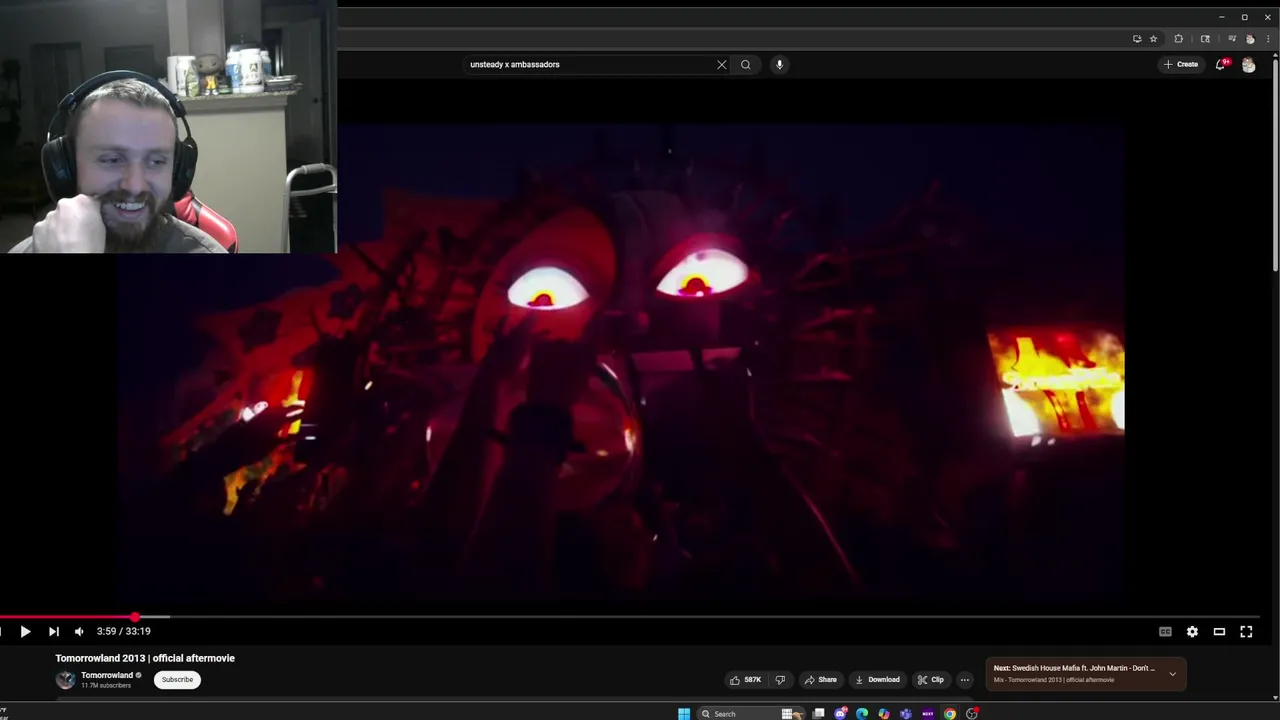Viewport: 1280px width, 720px height.
Task: Maximize the Chrome window
Action: click(x=1244, y=17)
